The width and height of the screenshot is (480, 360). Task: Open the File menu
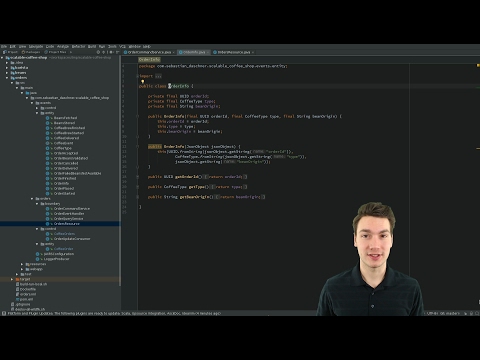pyautogui.click(x=4, y=46)
